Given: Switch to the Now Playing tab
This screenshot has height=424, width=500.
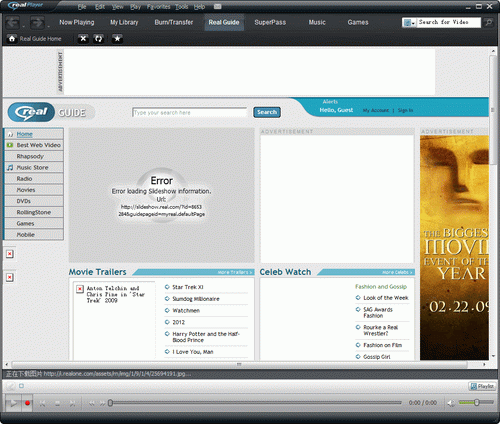Looking at the screenshot, I should pos(77,22).
